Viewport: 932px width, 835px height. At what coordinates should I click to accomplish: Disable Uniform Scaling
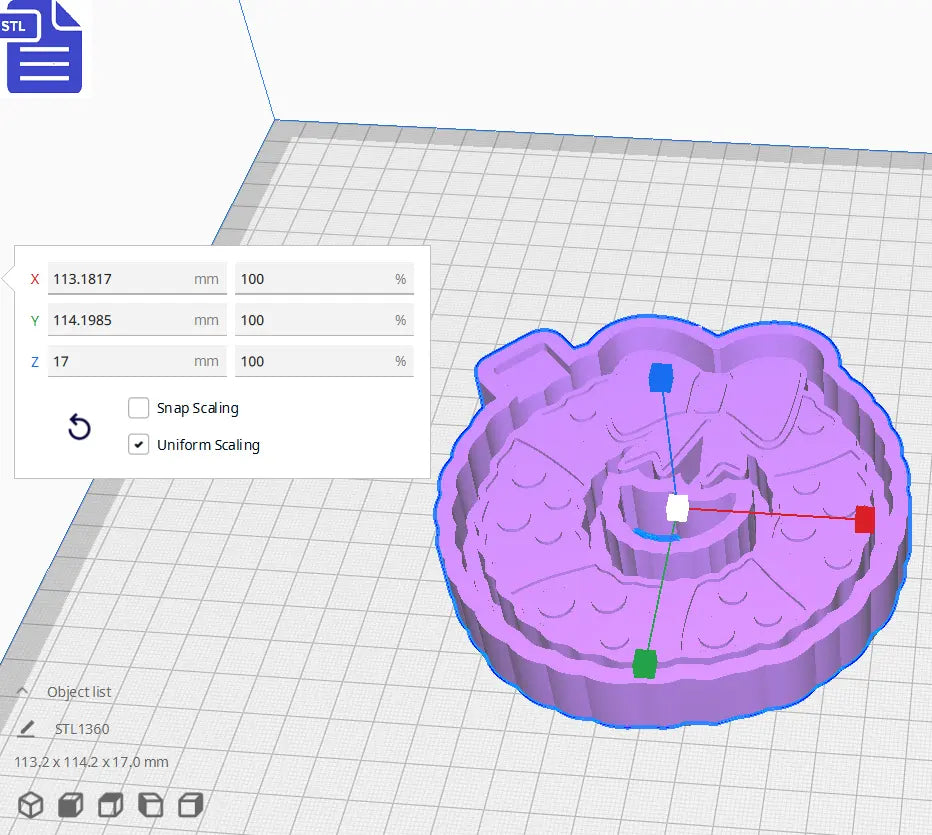pos(139,444)
